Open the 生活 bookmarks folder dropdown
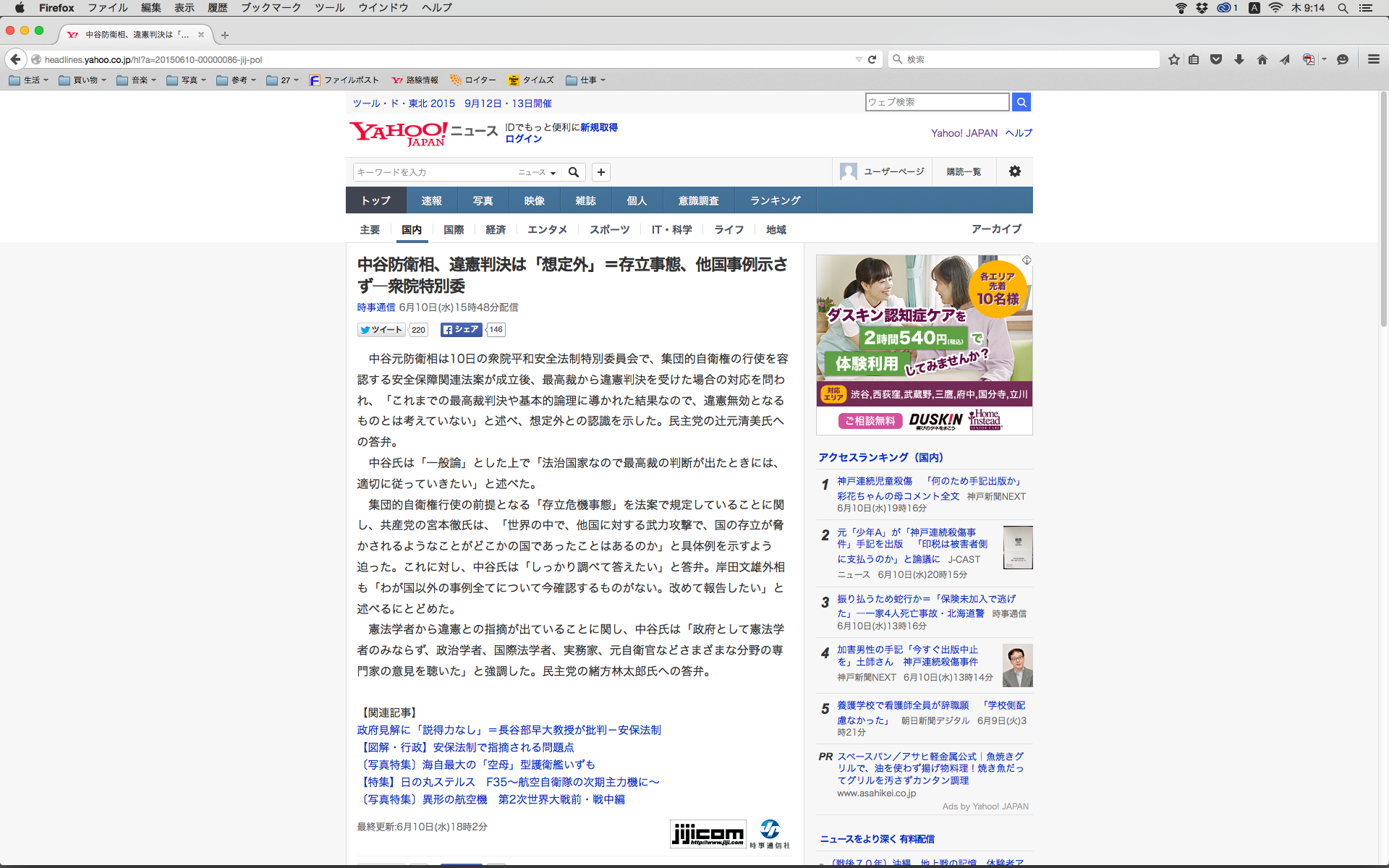 coord(29,80)
